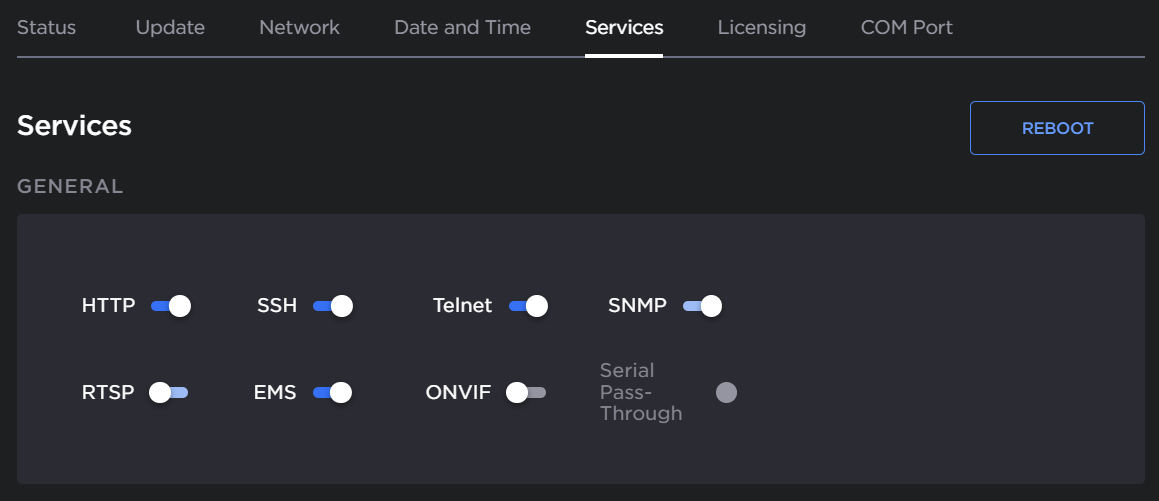Screen dimensions: 1159x501
Task: Open the Update tab
Action: 170,28
